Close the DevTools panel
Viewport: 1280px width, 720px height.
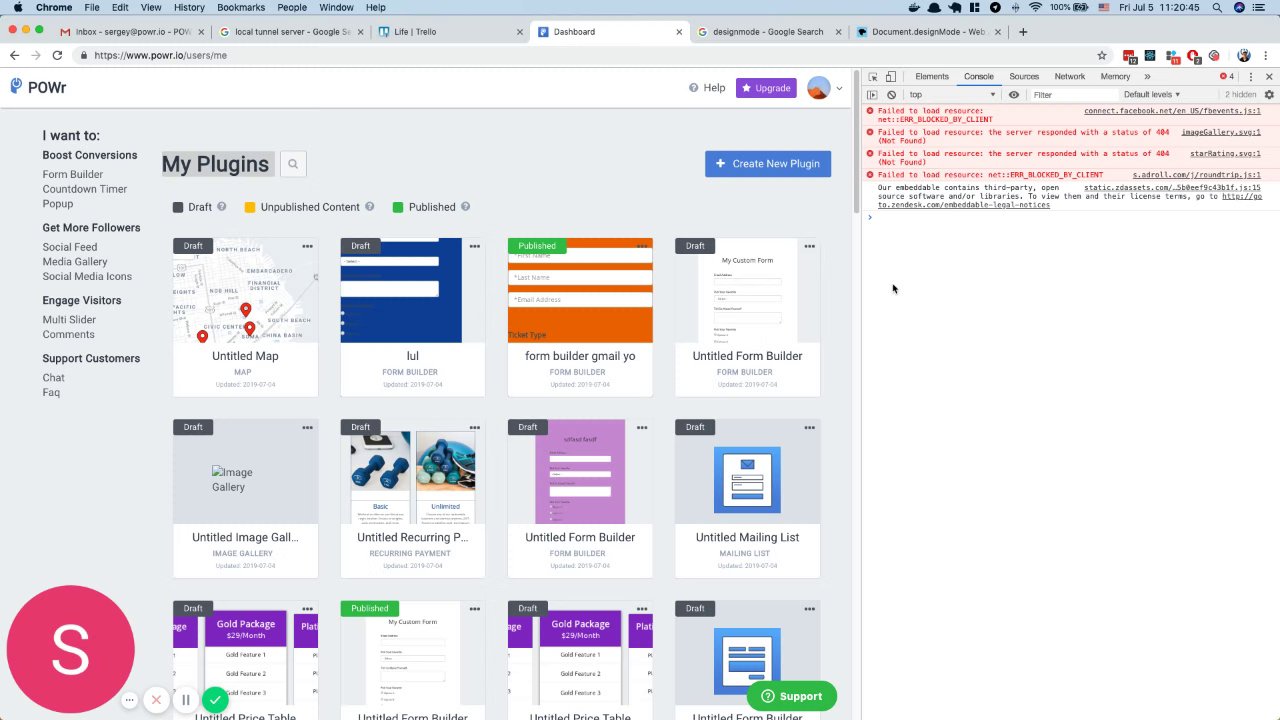click(x=1270, y=77)
